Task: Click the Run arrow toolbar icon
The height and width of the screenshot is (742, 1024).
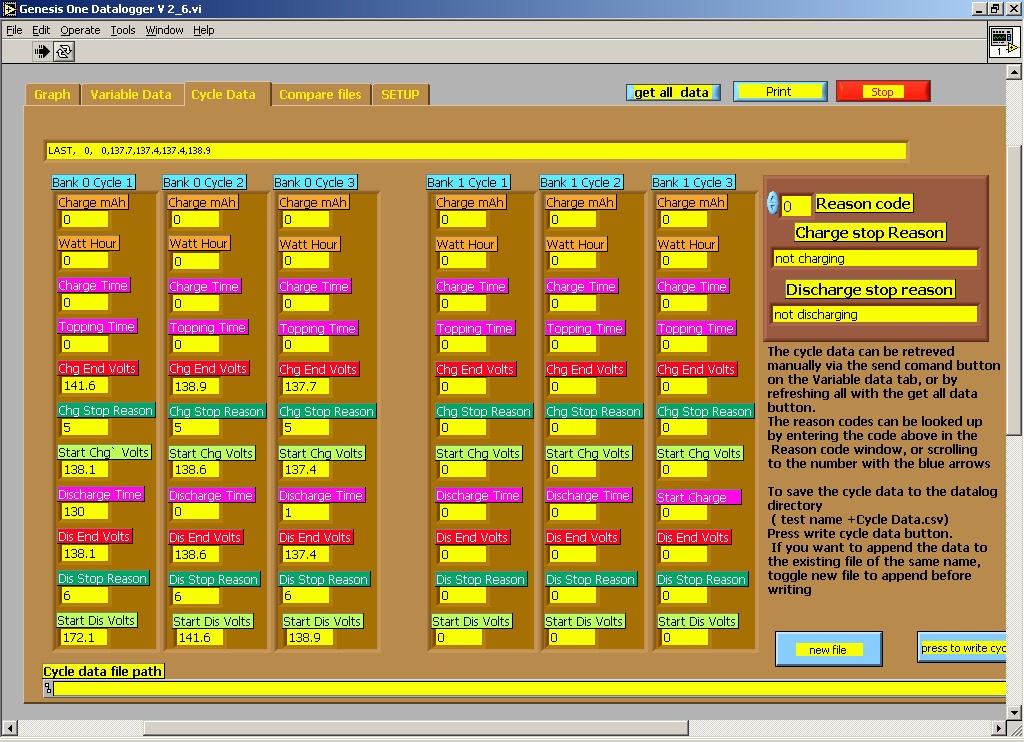Action: (42, 51)
